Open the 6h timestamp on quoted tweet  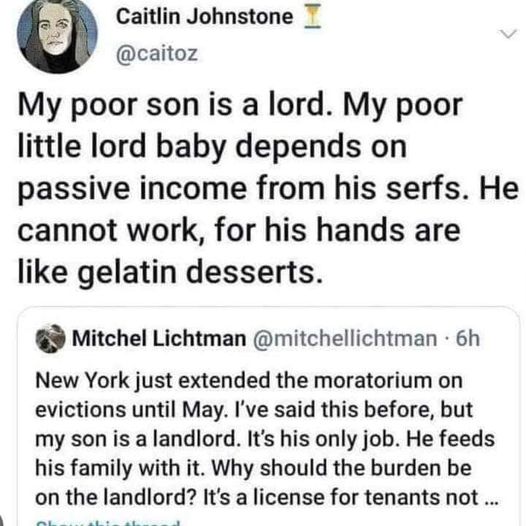pos(468,338)
